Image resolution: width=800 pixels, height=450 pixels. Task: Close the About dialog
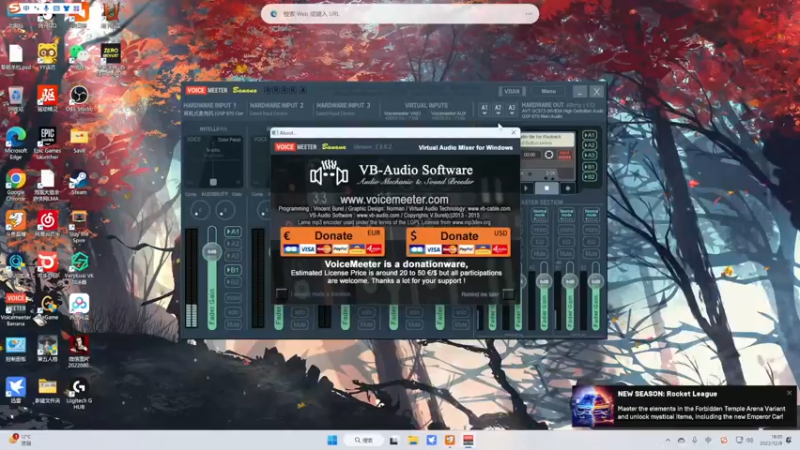coord(513,133)
